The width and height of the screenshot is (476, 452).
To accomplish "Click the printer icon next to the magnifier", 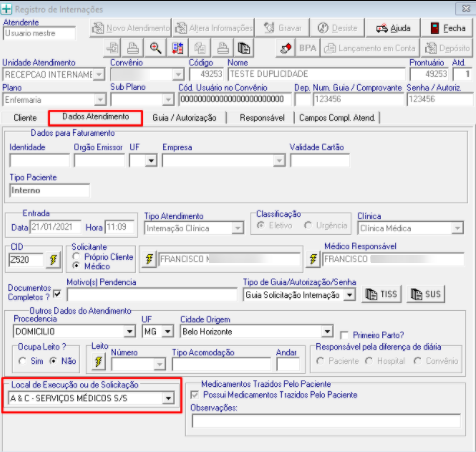I will pyautogui.click(x=133, y=48).
